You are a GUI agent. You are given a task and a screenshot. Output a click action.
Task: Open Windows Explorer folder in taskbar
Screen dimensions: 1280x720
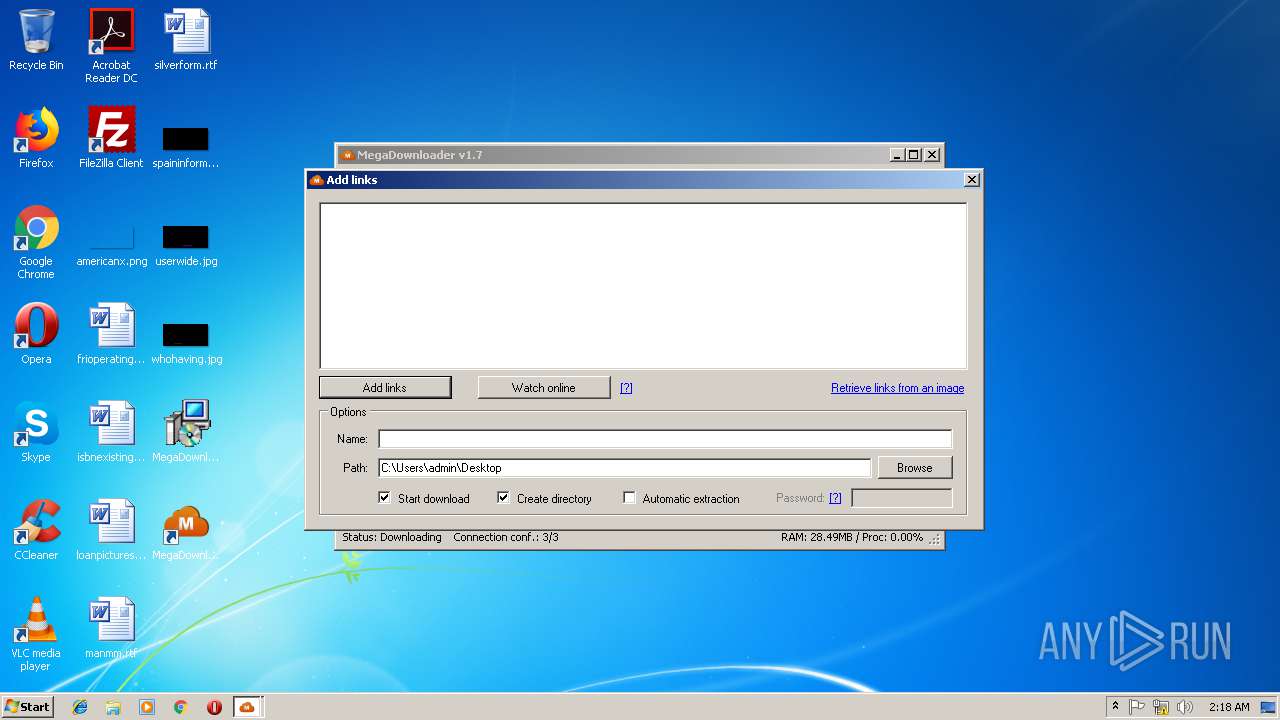point(113,707)
